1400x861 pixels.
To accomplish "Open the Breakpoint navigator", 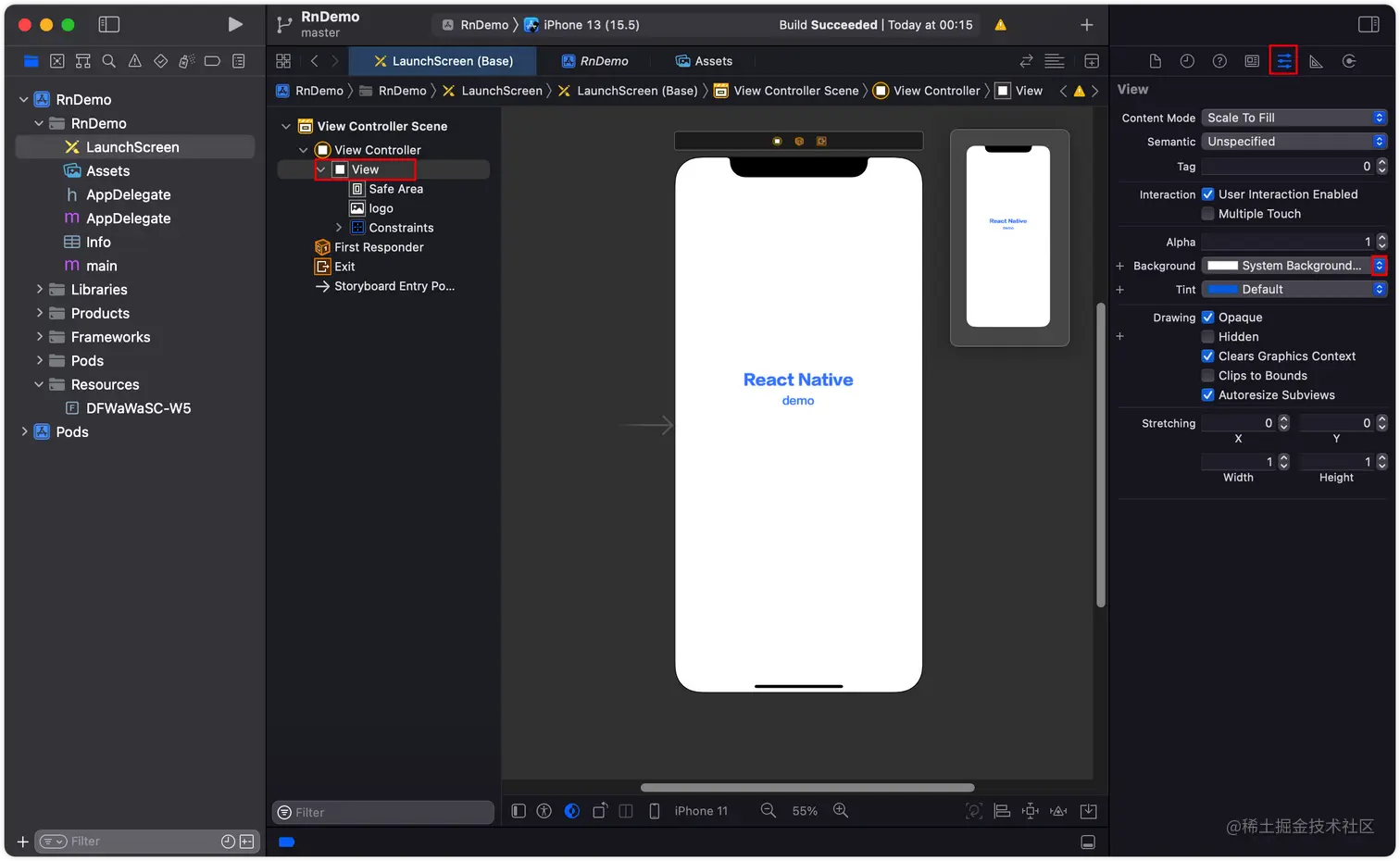I will point(212,61).
